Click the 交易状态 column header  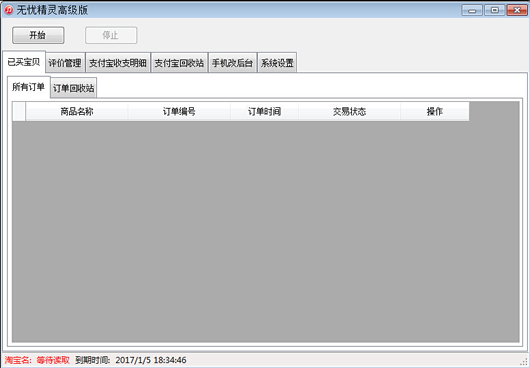(350, 112)
